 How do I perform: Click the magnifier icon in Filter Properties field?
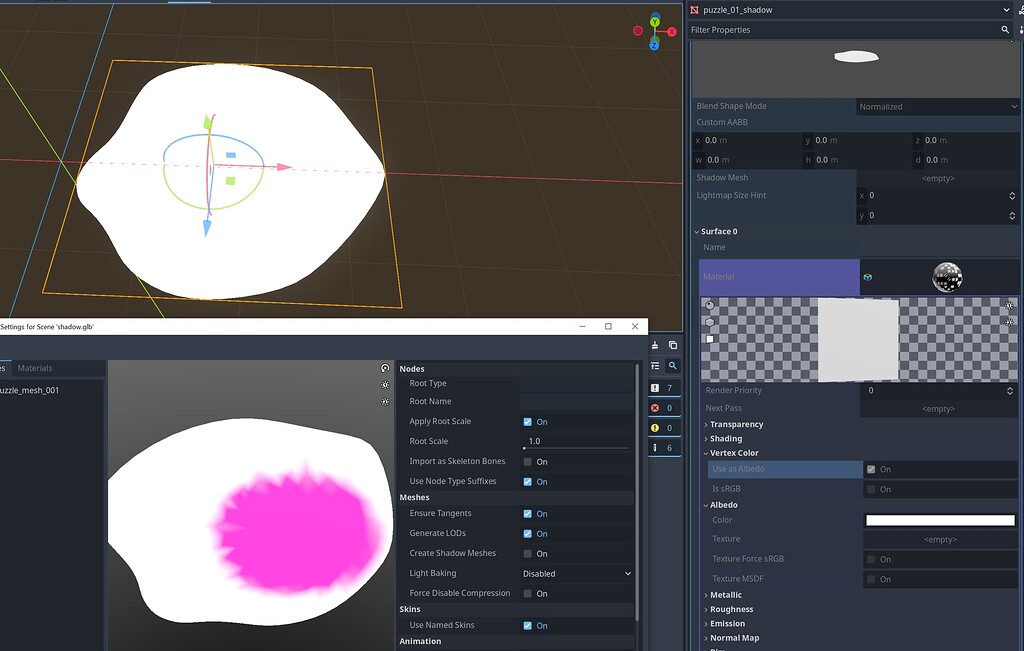pos(1005,29)
